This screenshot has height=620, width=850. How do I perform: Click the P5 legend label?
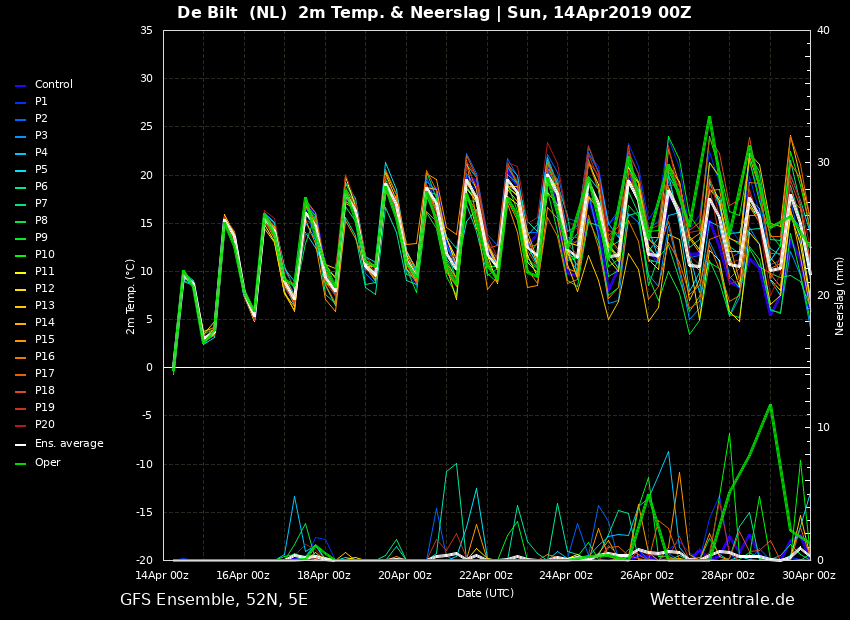tap(41, 170)
